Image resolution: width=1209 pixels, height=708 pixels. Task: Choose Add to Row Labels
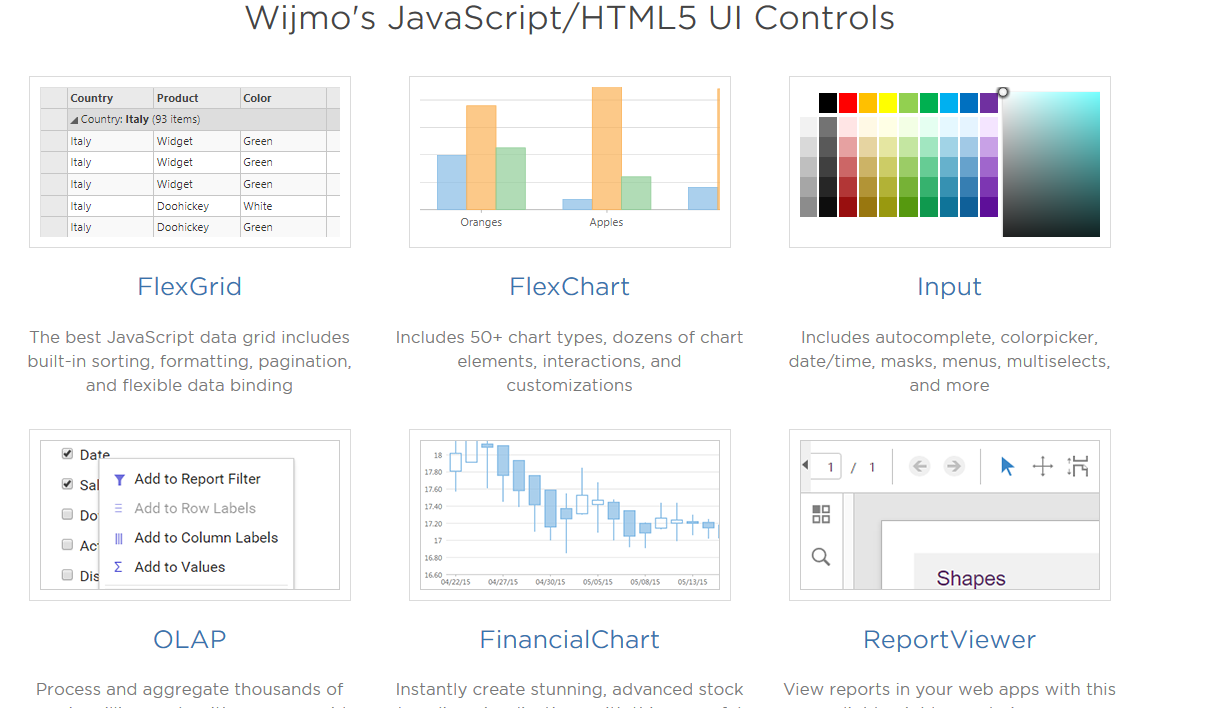(196, 508)
